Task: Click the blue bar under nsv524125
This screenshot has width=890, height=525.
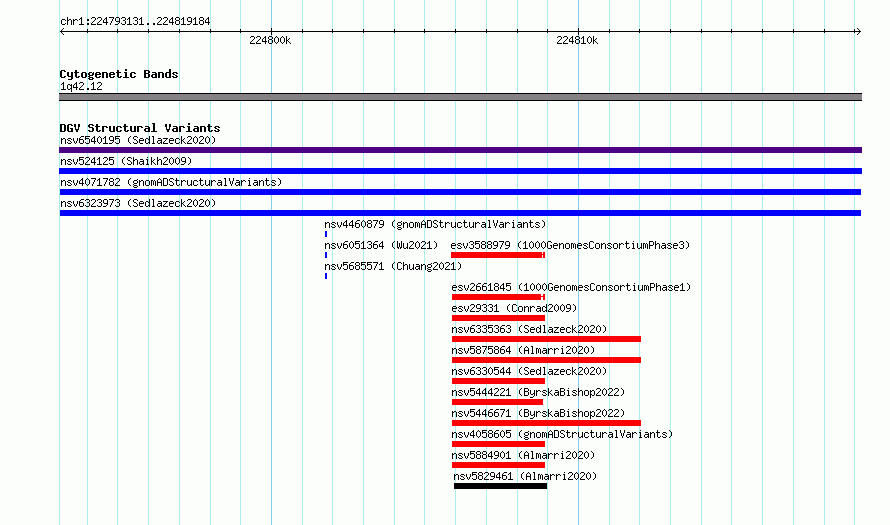Action: pyautogui.click(x=460, y=171)
